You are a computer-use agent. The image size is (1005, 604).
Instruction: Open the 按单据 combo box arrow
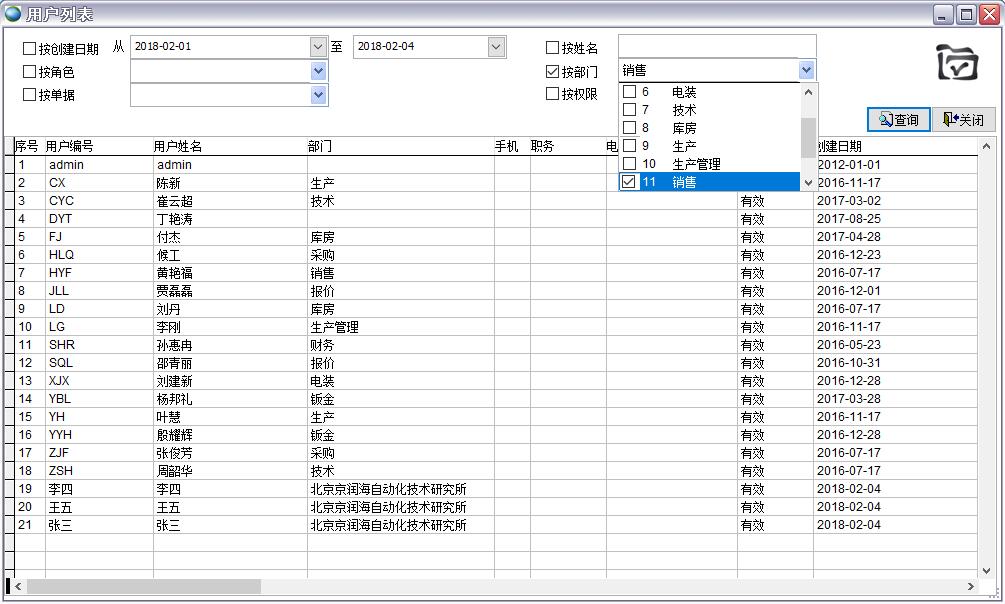[318, 95]
